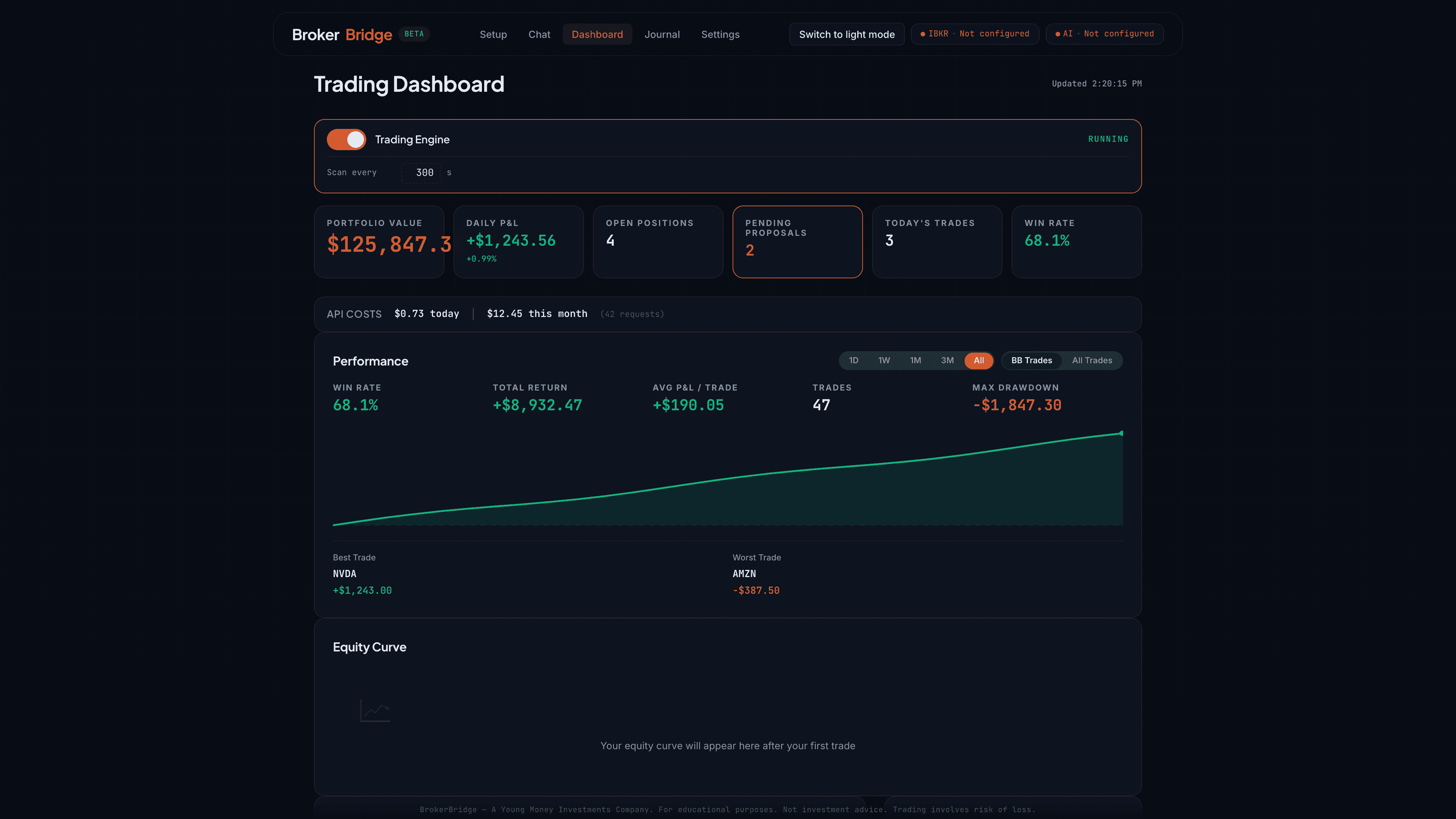Viewport: 1456px width, 819px height.
Task: Focus the scan interval field showing 300
Action: pos(421,173)
